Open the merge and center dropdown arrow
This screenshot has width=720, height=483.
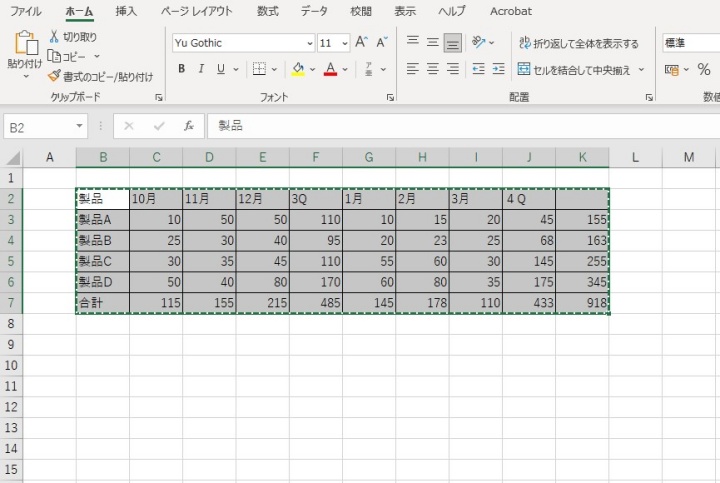point(641,69)
